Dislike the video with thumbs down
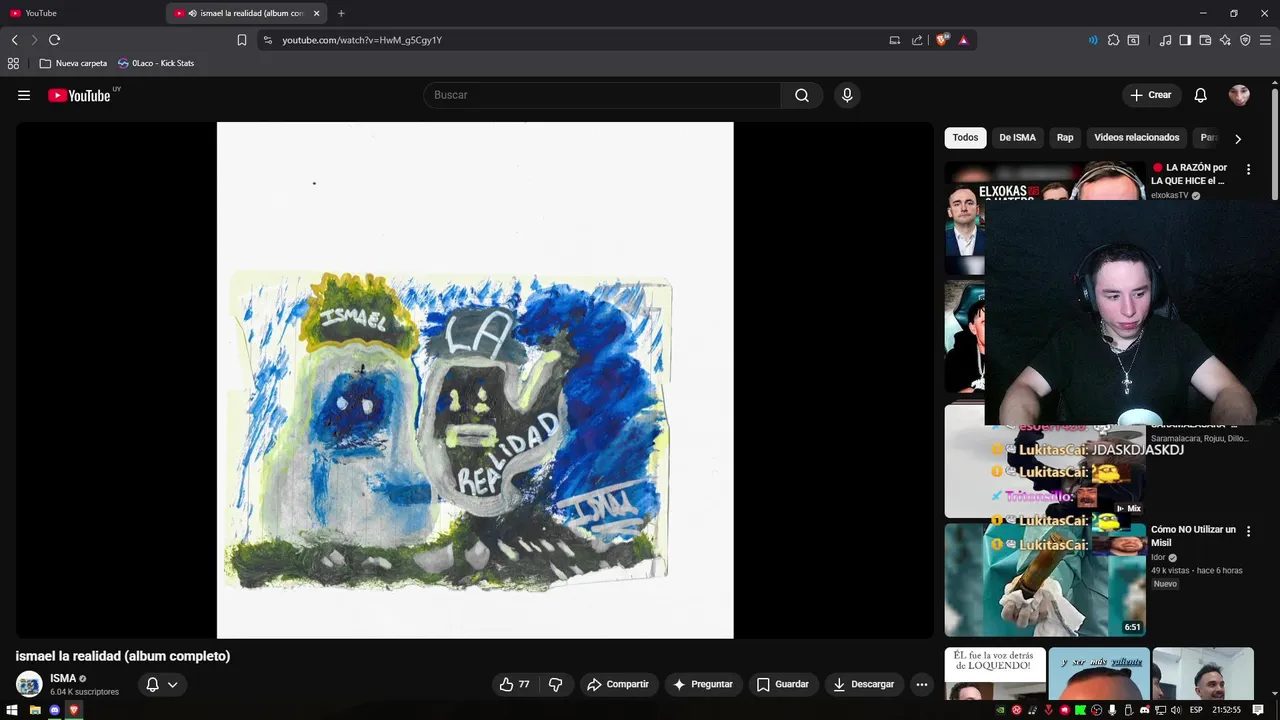 coord(556,684)
